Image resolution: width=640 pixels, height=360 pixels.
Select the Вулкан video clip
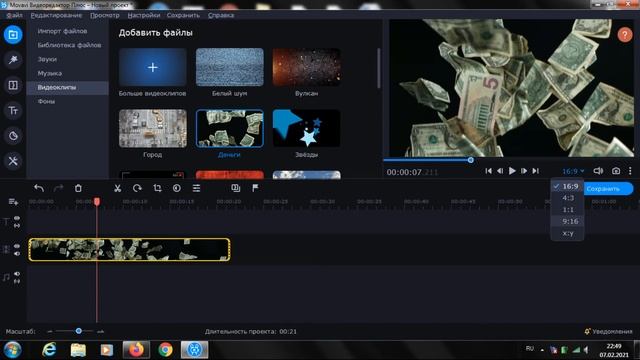tap(307, 67)
